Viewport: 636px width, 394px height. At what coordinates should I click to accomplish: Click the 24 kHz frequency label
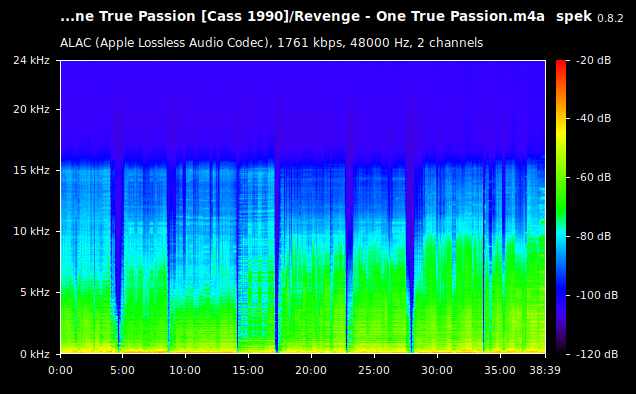31,60
